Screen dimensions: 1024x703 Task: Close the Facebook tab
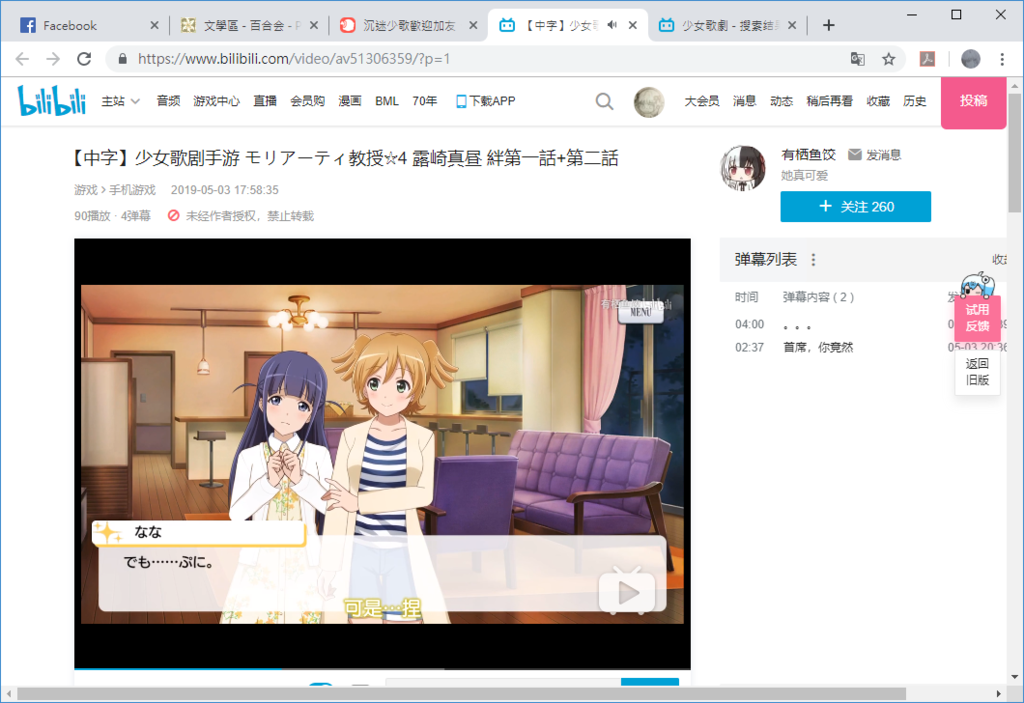(x=154, y=25)
